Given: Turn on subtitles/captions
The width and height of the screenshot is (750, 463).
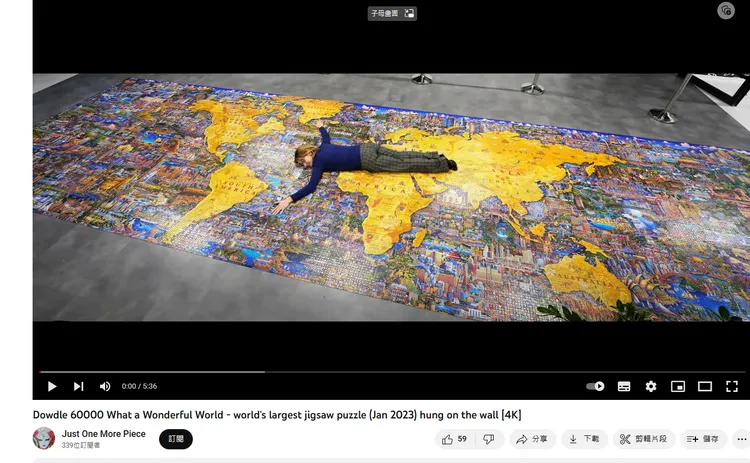Looking at the screenshot, I should coord(624,386).
